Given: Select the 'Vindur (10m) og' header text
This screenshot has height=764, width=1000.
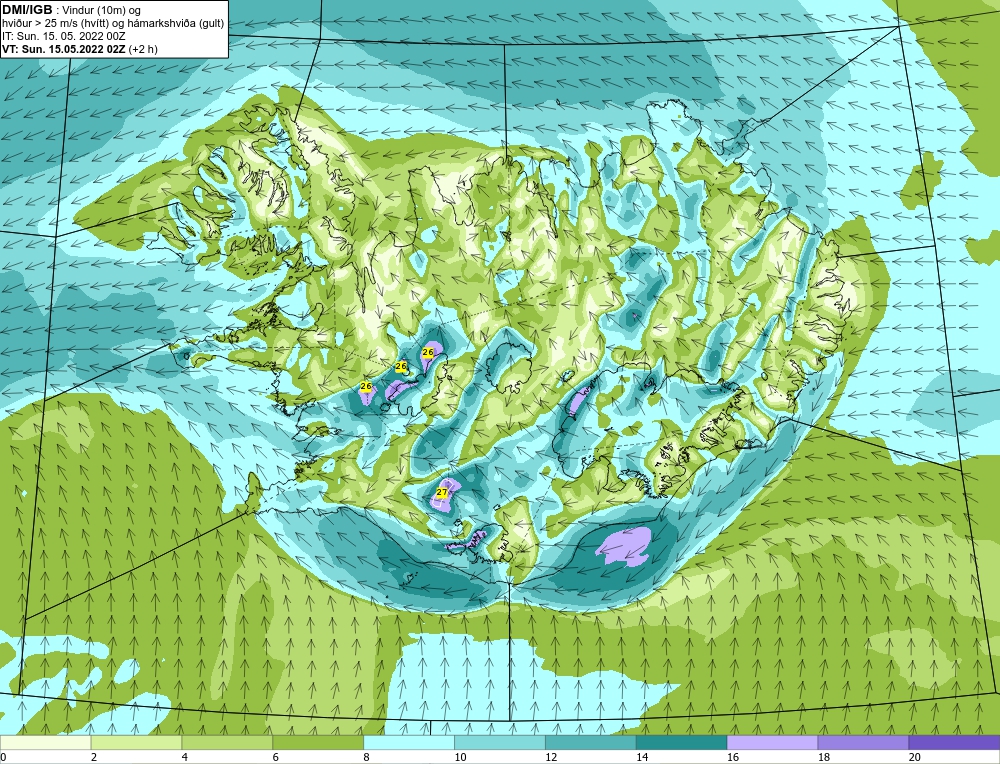Looking at the screenshot, I should click(103, 10).
